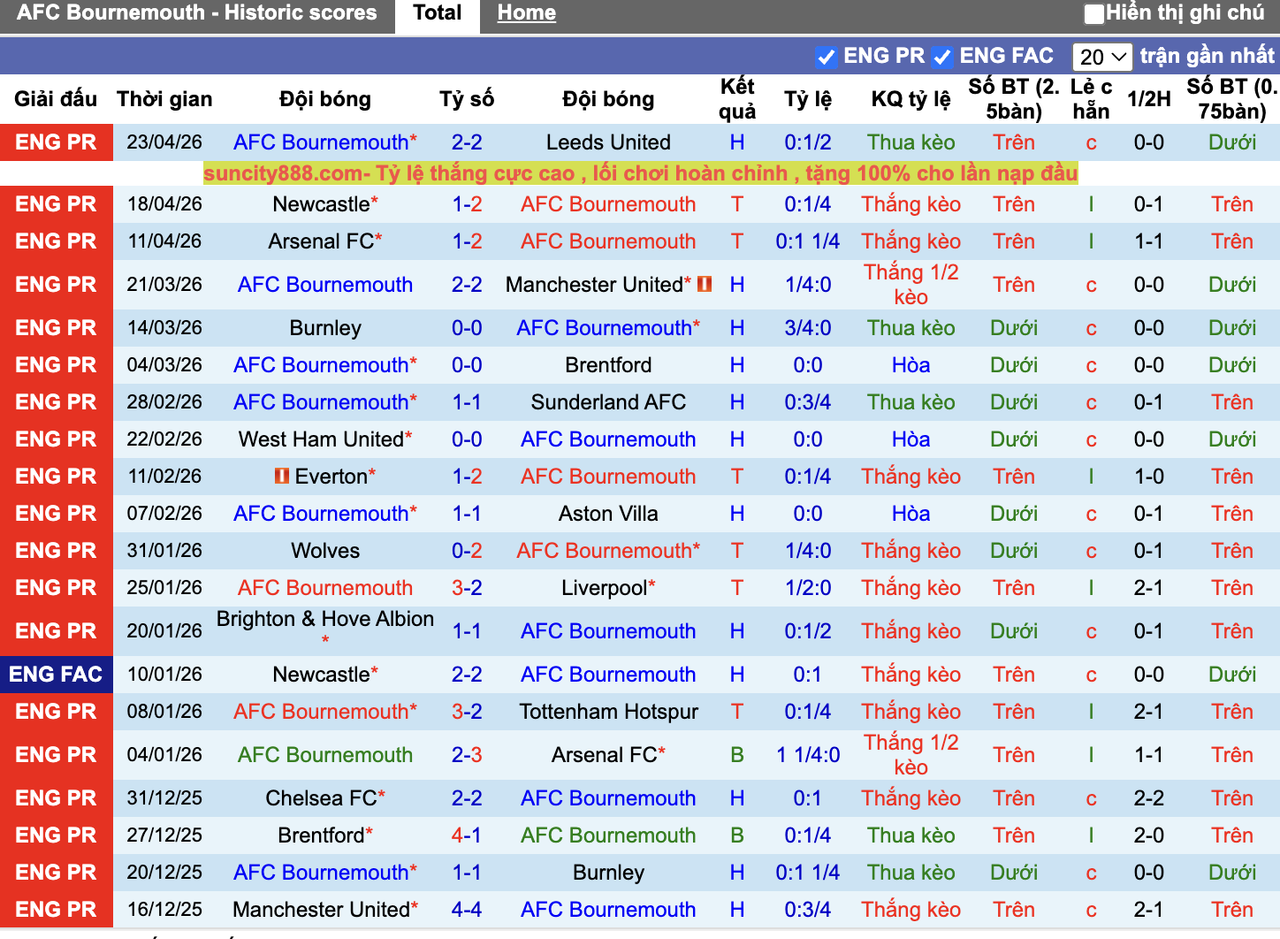Open Leeds United team link

tap(608, 142)
